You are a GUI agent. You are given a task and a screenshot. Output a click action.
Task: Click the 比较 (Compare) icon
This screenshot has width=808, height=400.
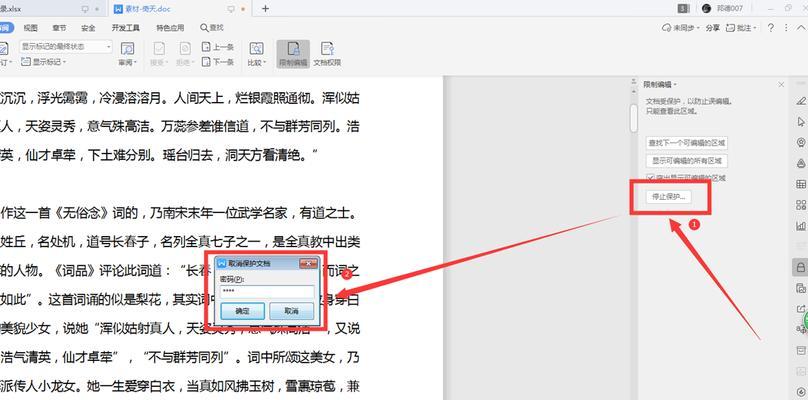click(256, 48)
